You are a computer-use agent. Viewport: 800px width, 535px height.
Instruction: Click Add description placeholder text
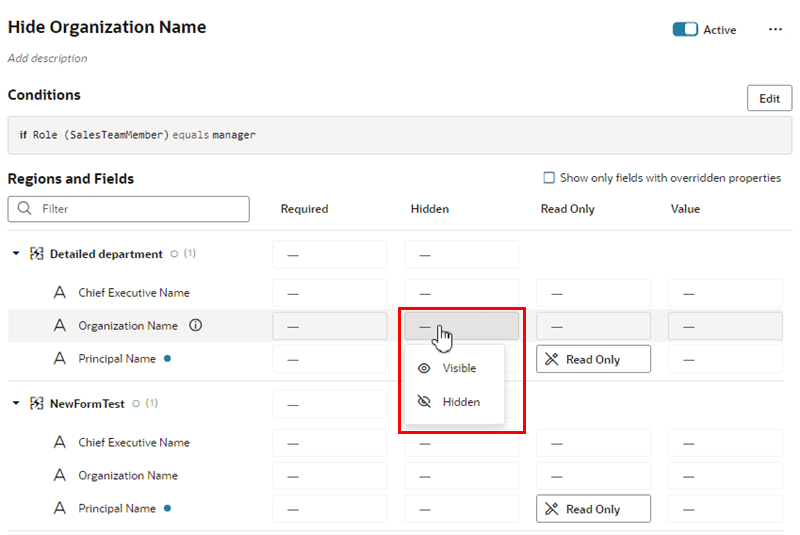point(47,58)
